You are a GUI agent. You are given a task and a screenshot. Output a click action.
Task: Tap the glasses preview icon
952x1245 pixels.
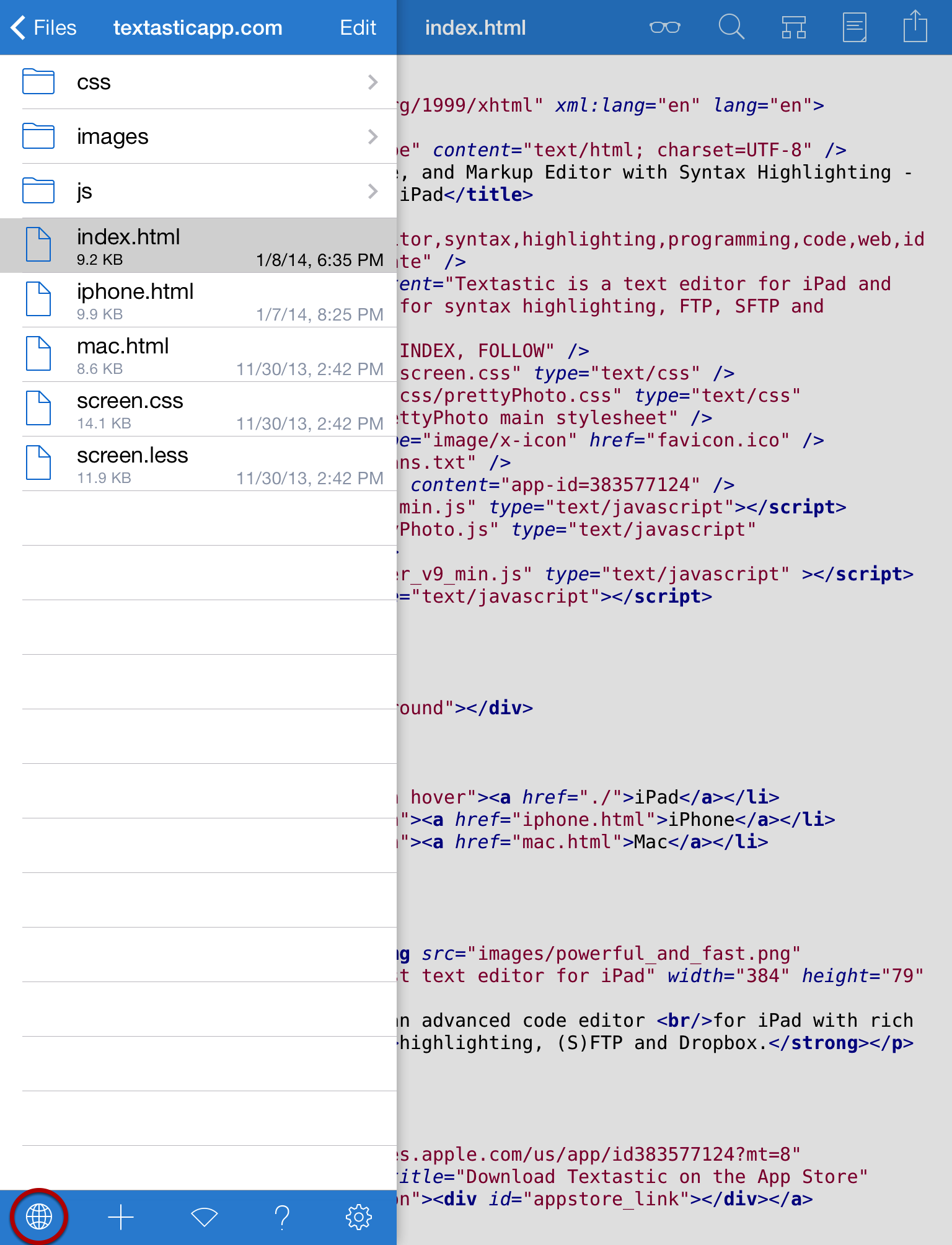664,27
